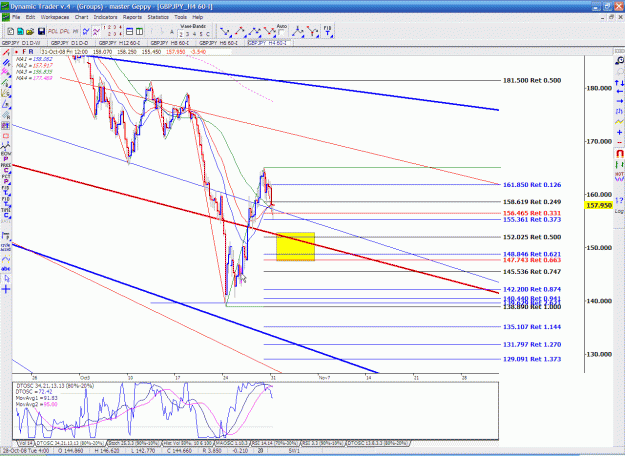The image size is (625, 456).
Task: Switch to GBPJPY H8 60-I tab
Action: point(169,43)
